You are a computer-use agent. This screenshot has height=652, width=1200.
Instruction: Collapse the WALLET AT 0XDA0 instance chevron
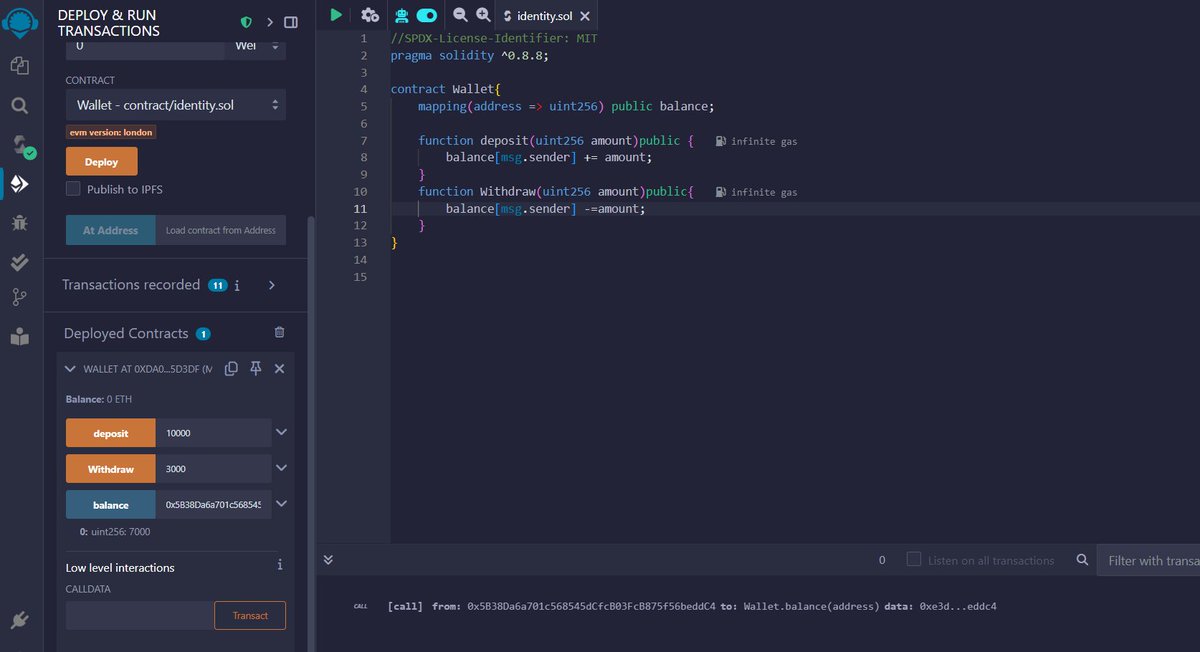(70, 369)
